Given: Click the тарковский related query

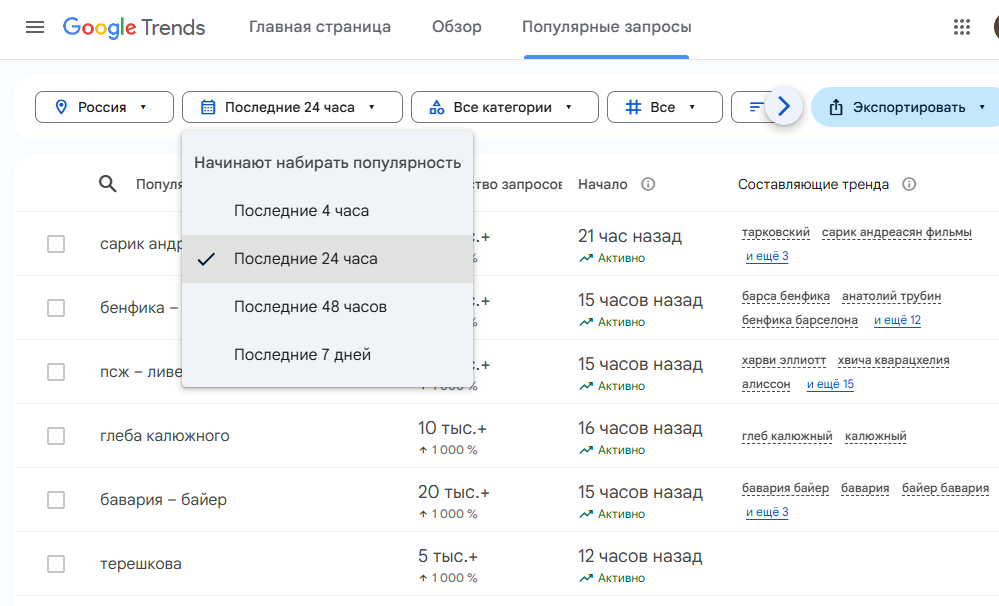Looking at the screenshot, I should click(775, 233).
